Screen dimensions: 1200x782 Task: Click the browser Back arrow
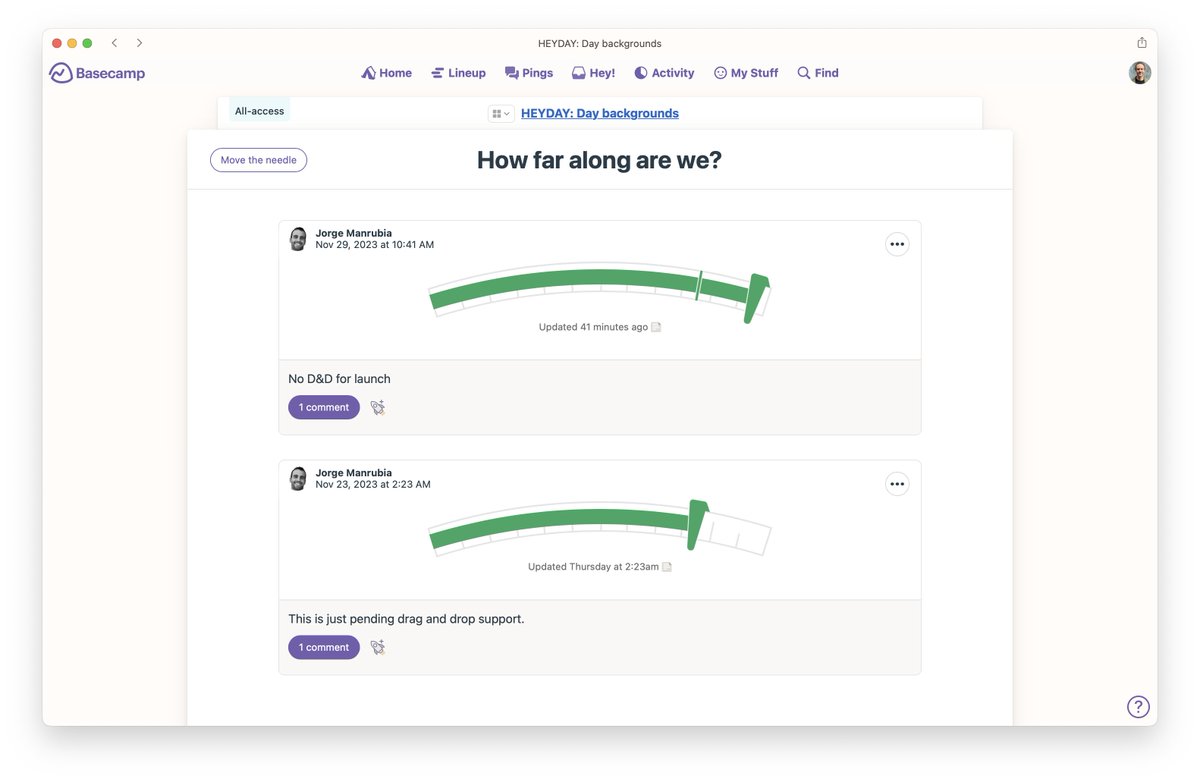click(115, 43)
